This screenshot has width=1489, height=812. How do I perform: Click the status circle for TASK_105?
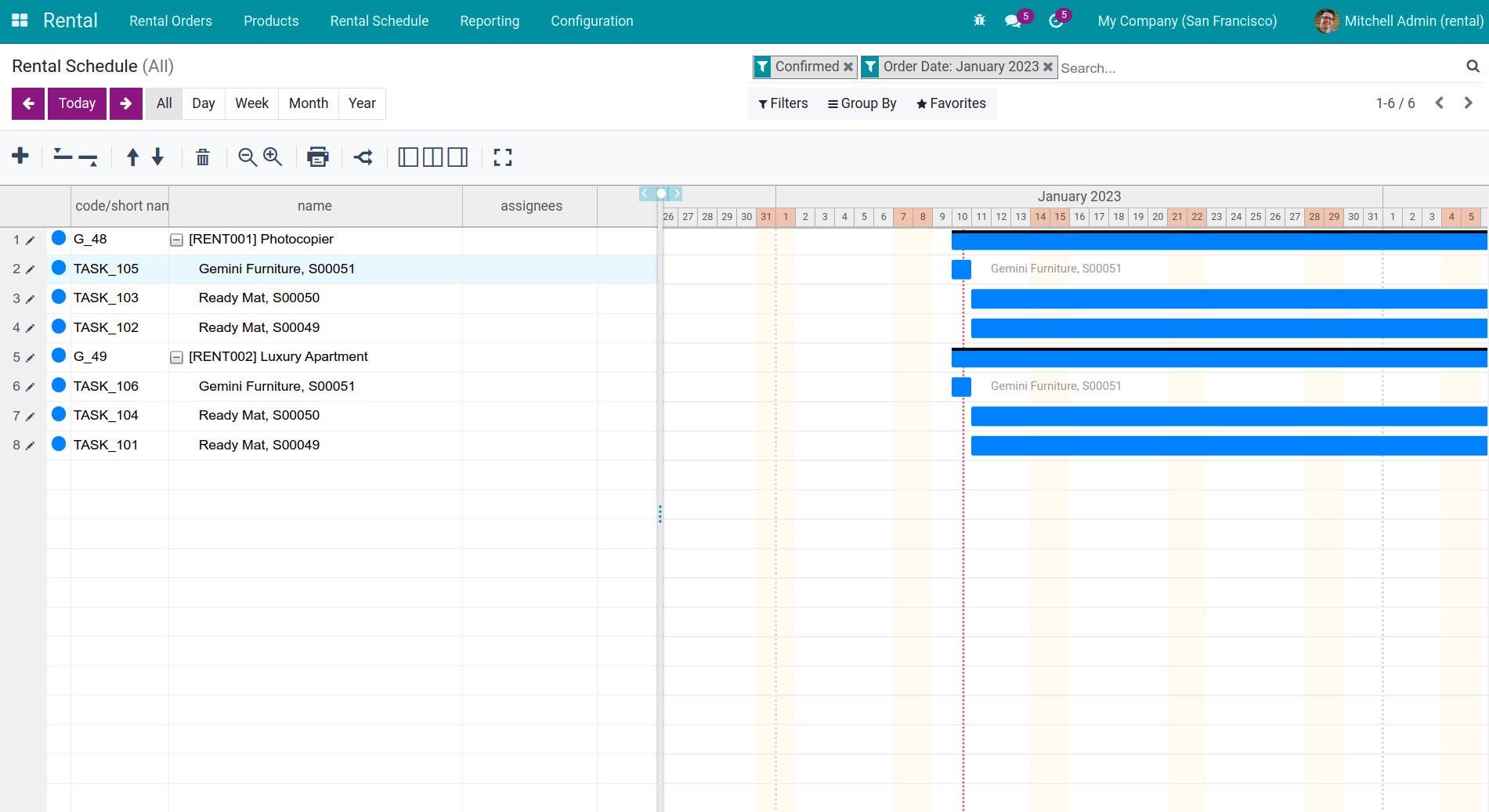tap(59, 268)
